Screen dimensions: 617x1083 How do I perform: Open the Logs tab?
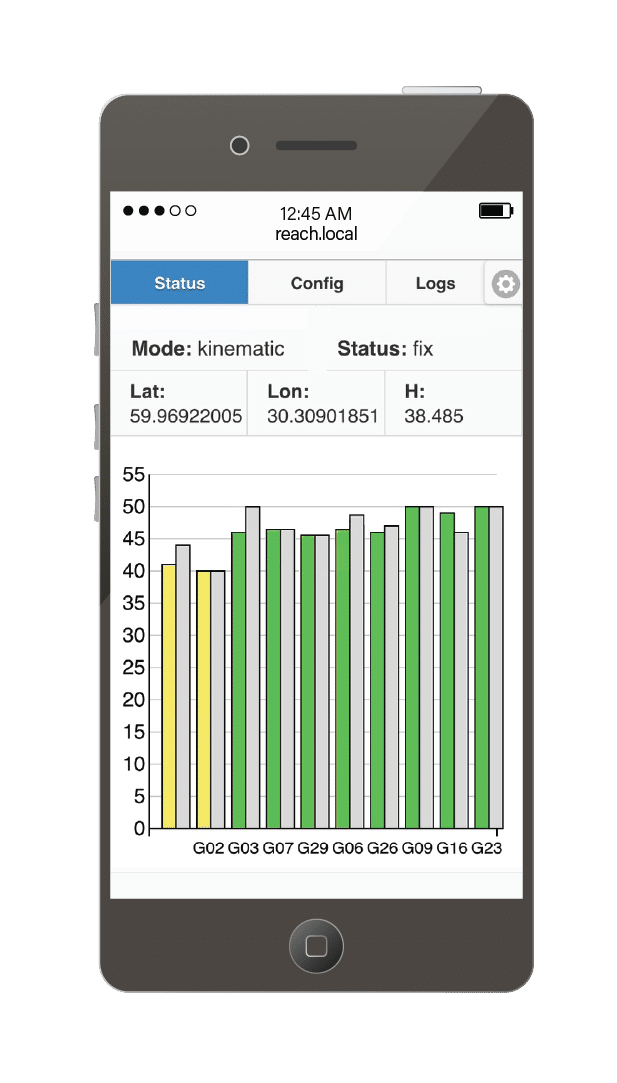[435, 283]
